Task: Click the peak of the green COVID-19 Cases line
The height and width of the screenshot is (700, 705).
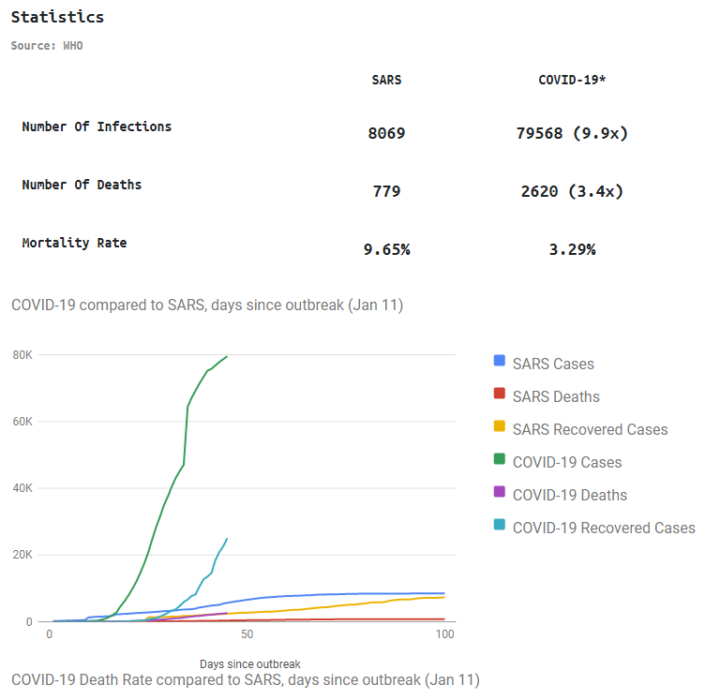Action: (x=227, y=356)
